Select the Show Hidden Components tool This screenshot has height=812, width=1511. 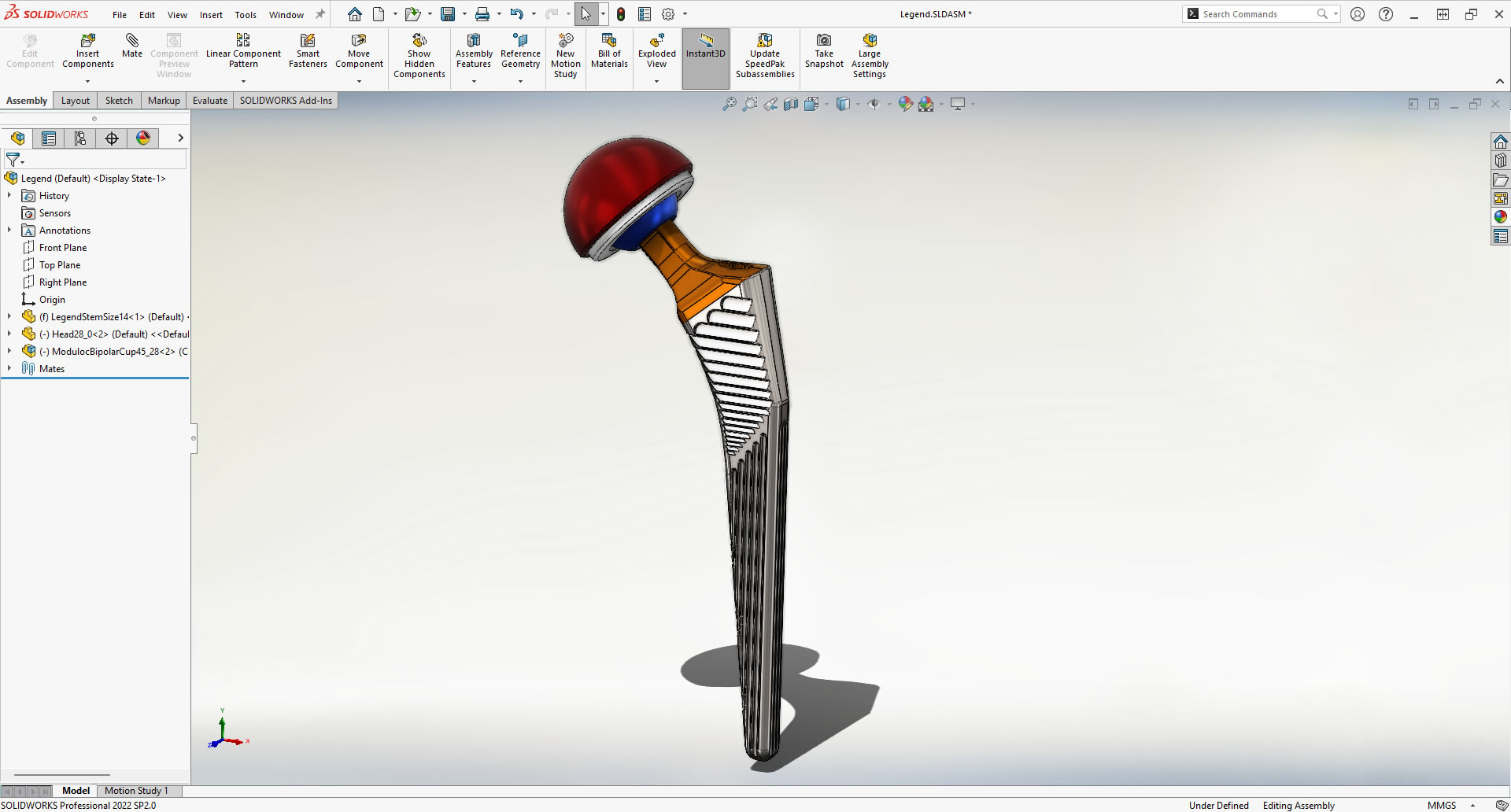point(419,53)
